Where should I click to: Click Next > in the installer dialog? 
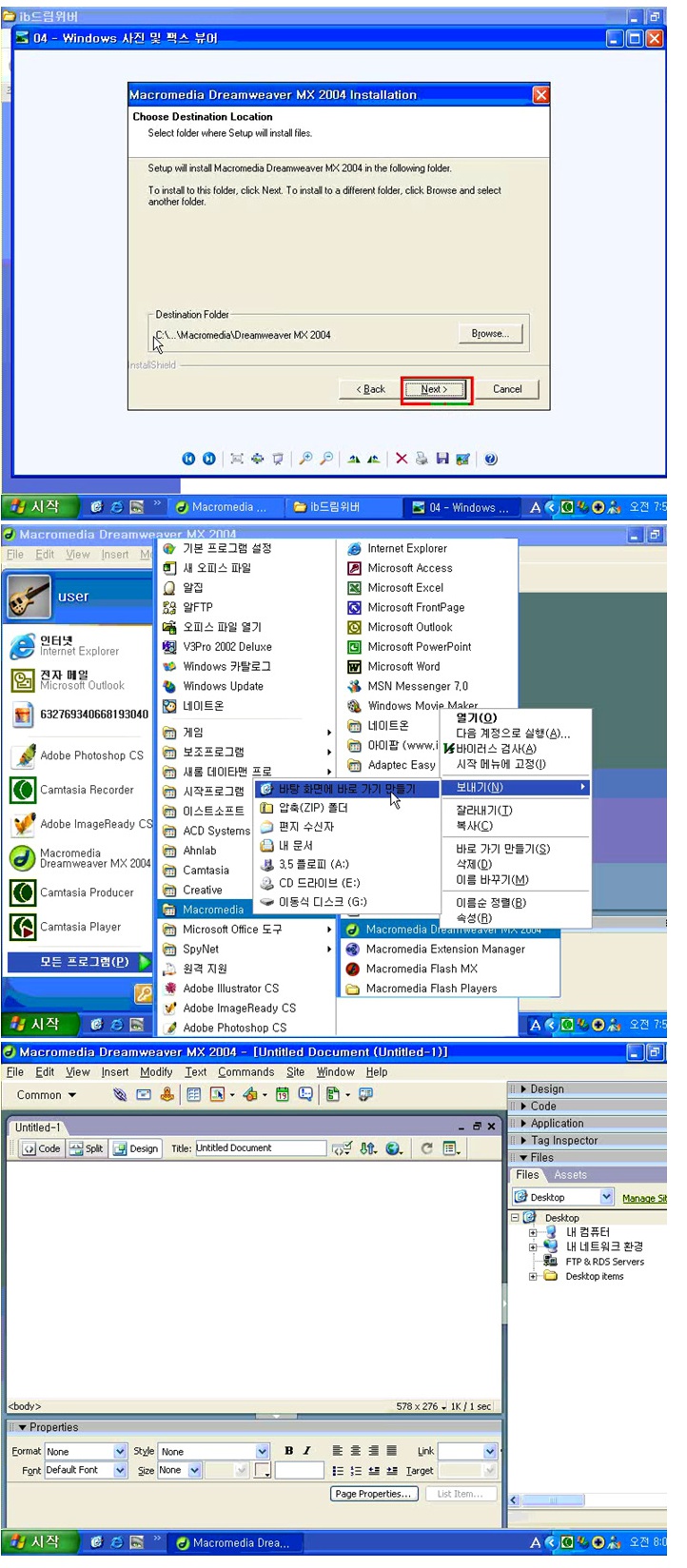[x=434, y=389]
